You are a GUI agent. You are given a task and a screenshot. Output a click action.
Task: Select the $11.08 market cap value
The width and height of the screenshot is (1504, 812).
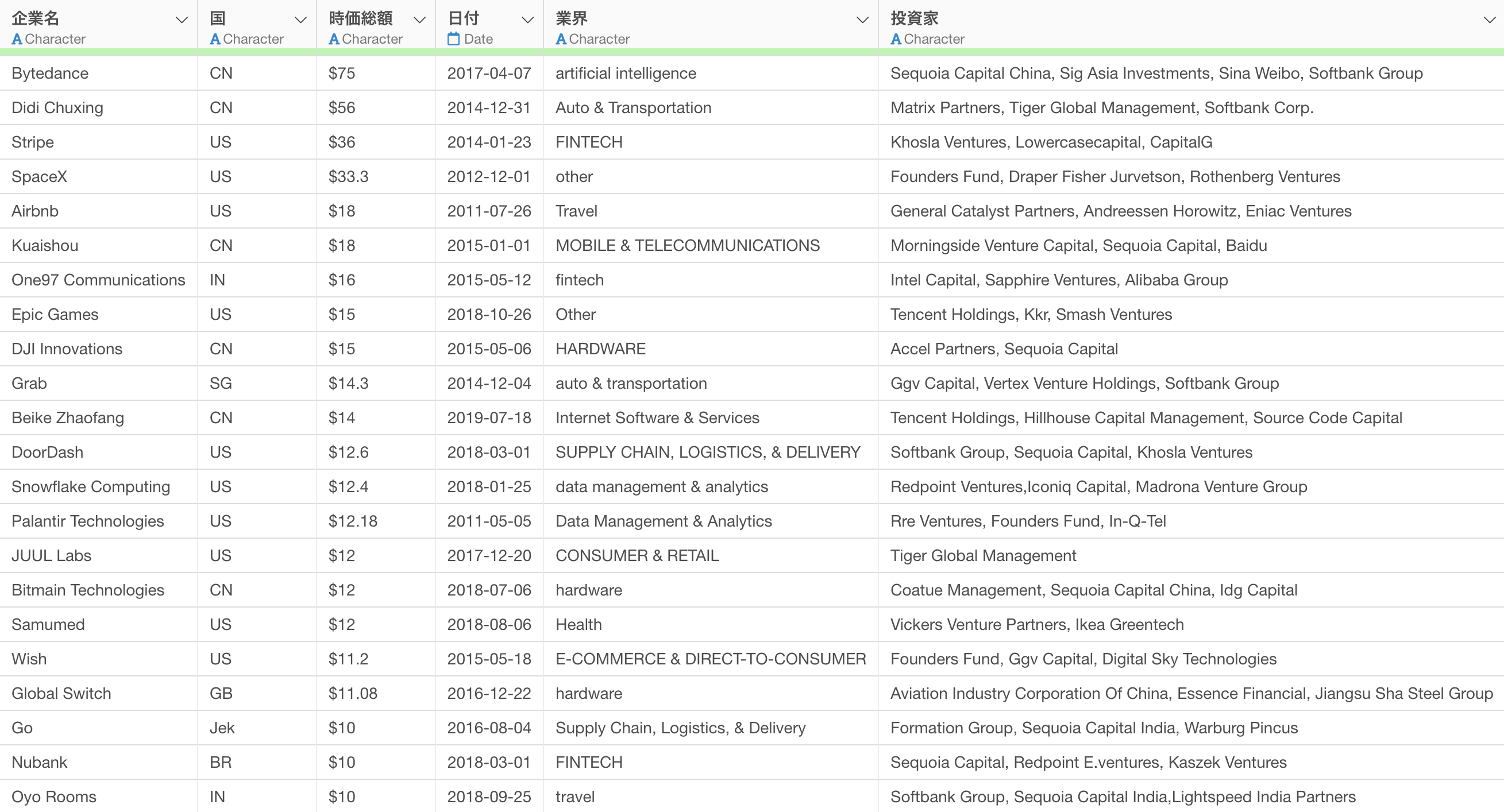tap(353, 693)
